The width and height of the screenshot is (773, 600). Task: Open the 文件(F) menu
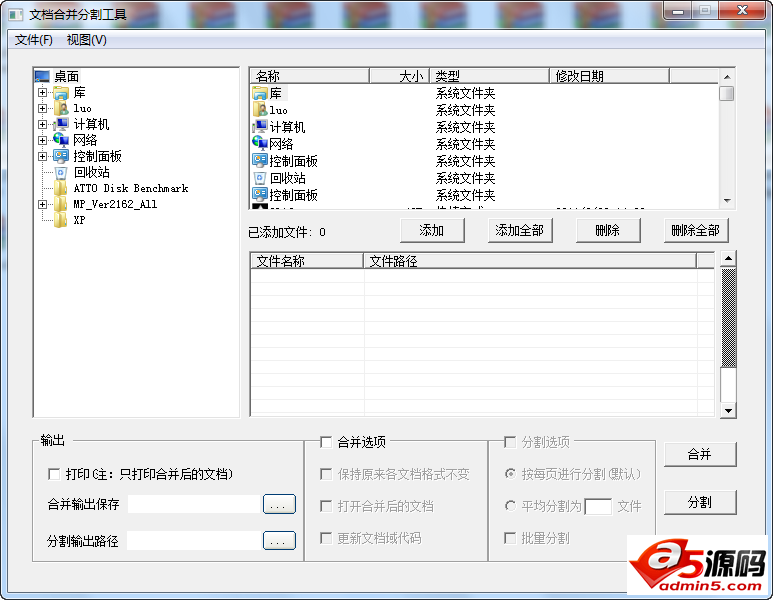pyautogui.click(x=34, y=40)
